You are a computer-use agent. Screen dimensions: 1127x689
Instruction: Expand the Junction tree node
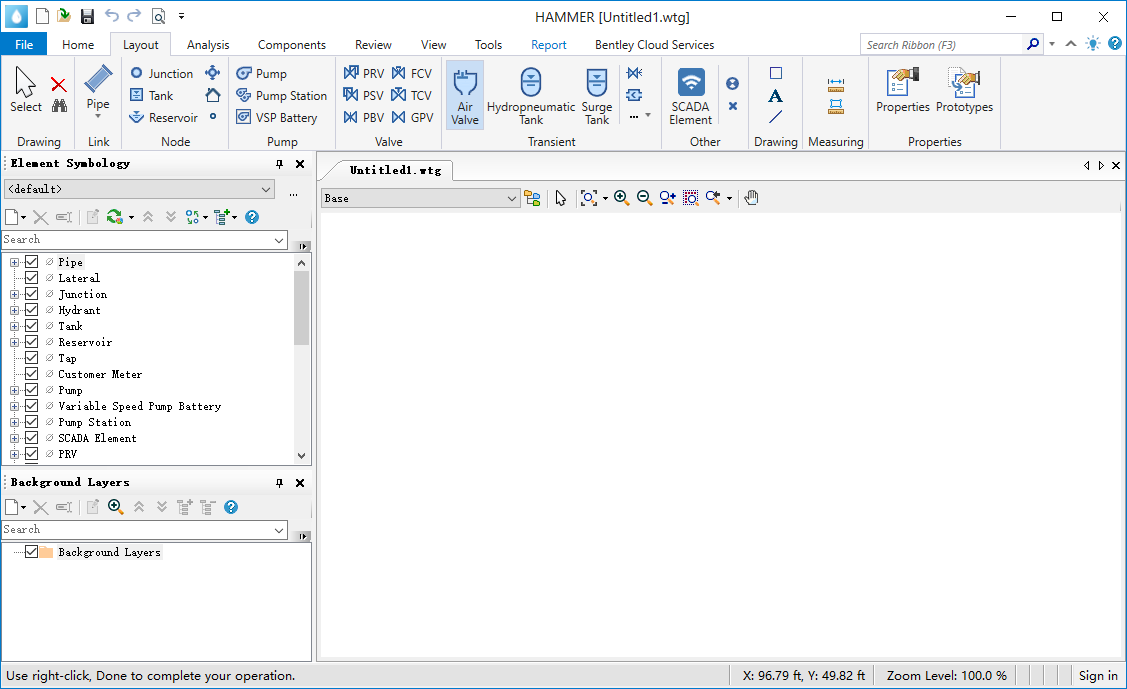pyautogui.click(x=14, y=295)
